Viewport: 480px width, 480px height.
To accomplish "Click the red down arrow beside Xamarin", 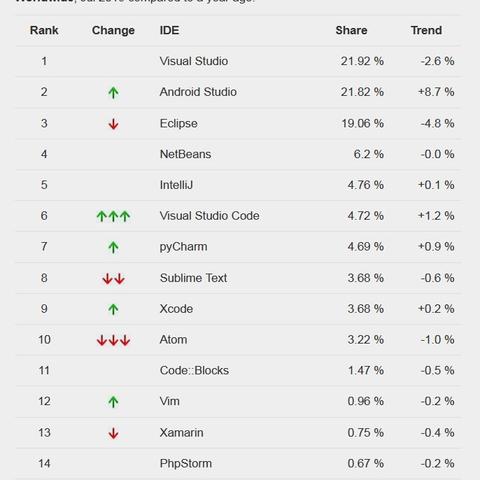I will pos(113,433).
